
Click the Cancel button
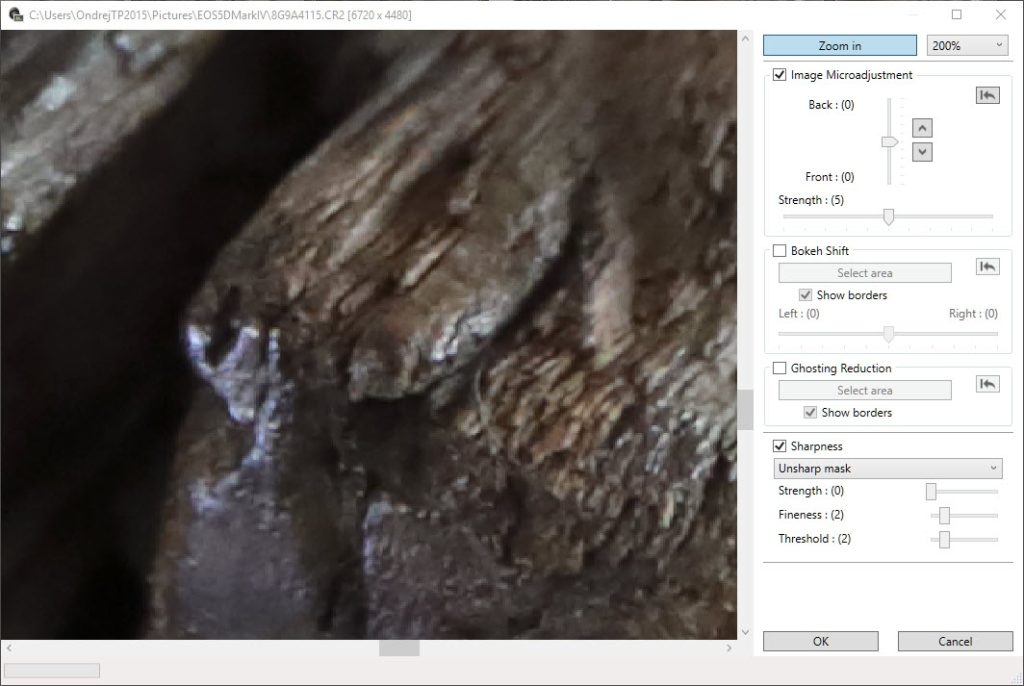[x=955, y=642]
